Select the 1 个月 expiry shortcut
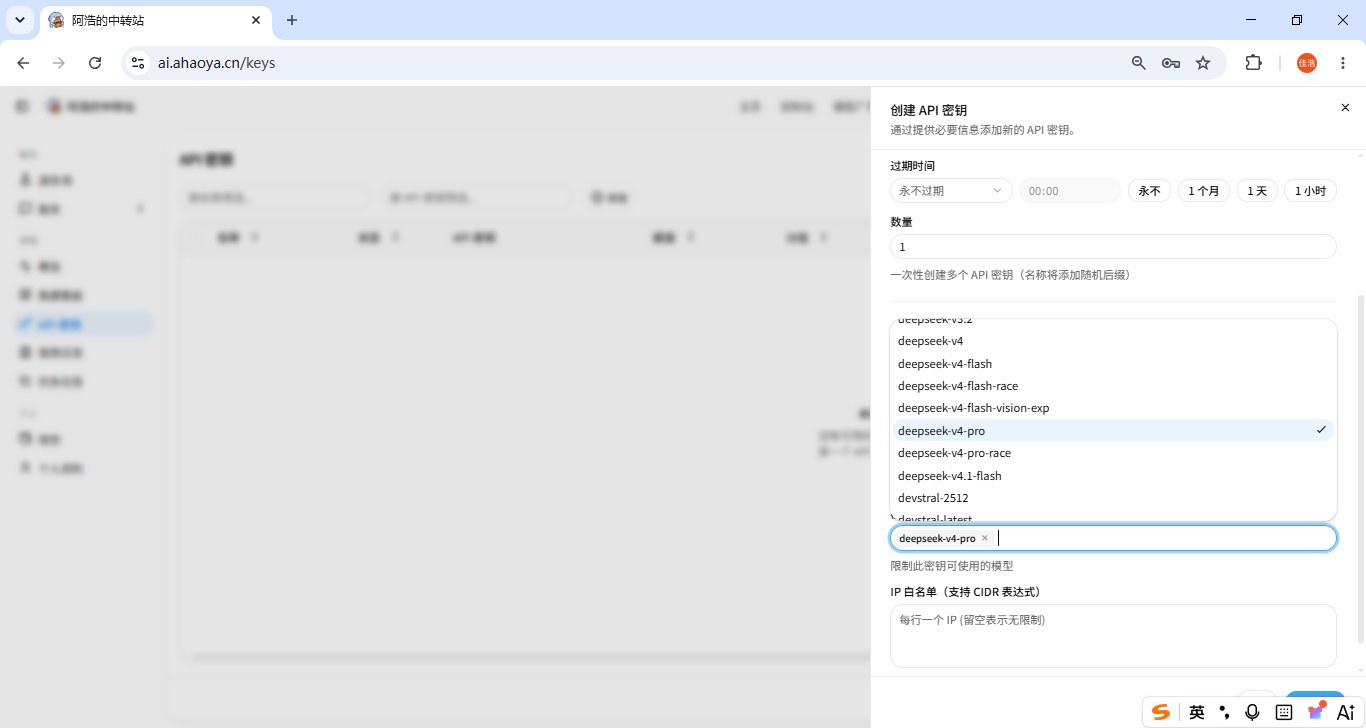1366x728 pixels. (1204, 191)
